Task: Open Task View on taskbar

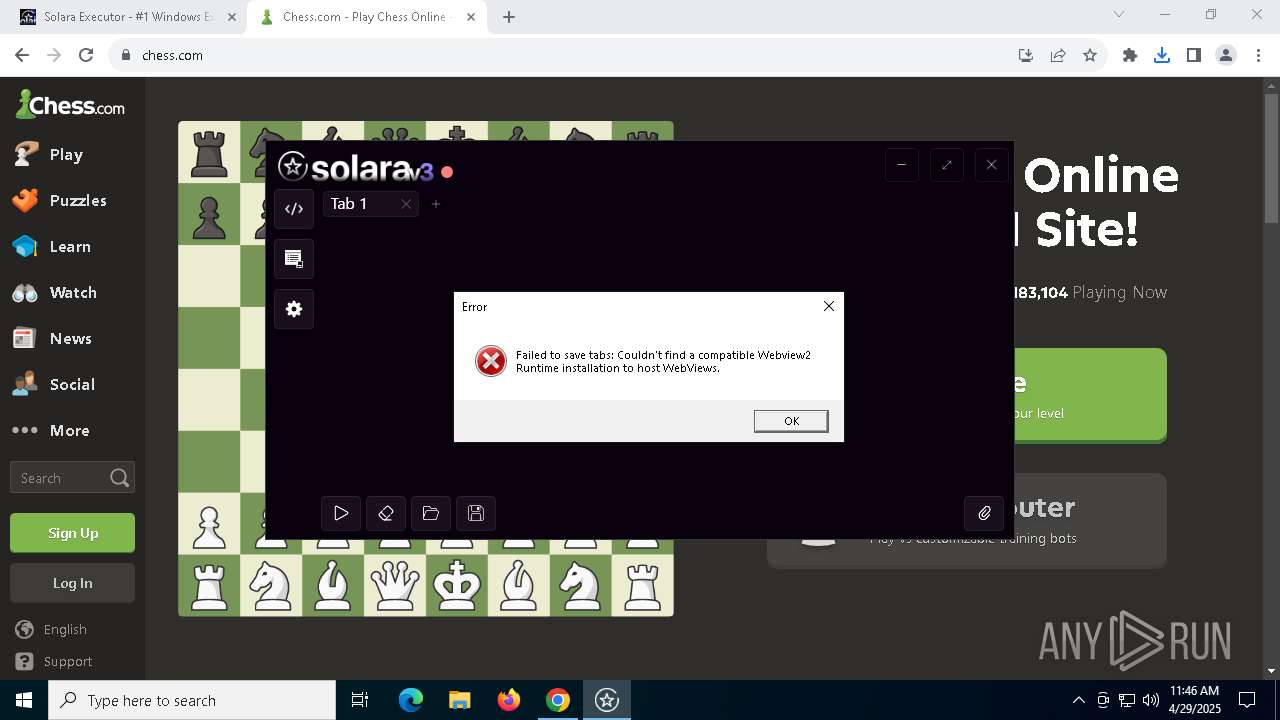Action: [360, 700]
